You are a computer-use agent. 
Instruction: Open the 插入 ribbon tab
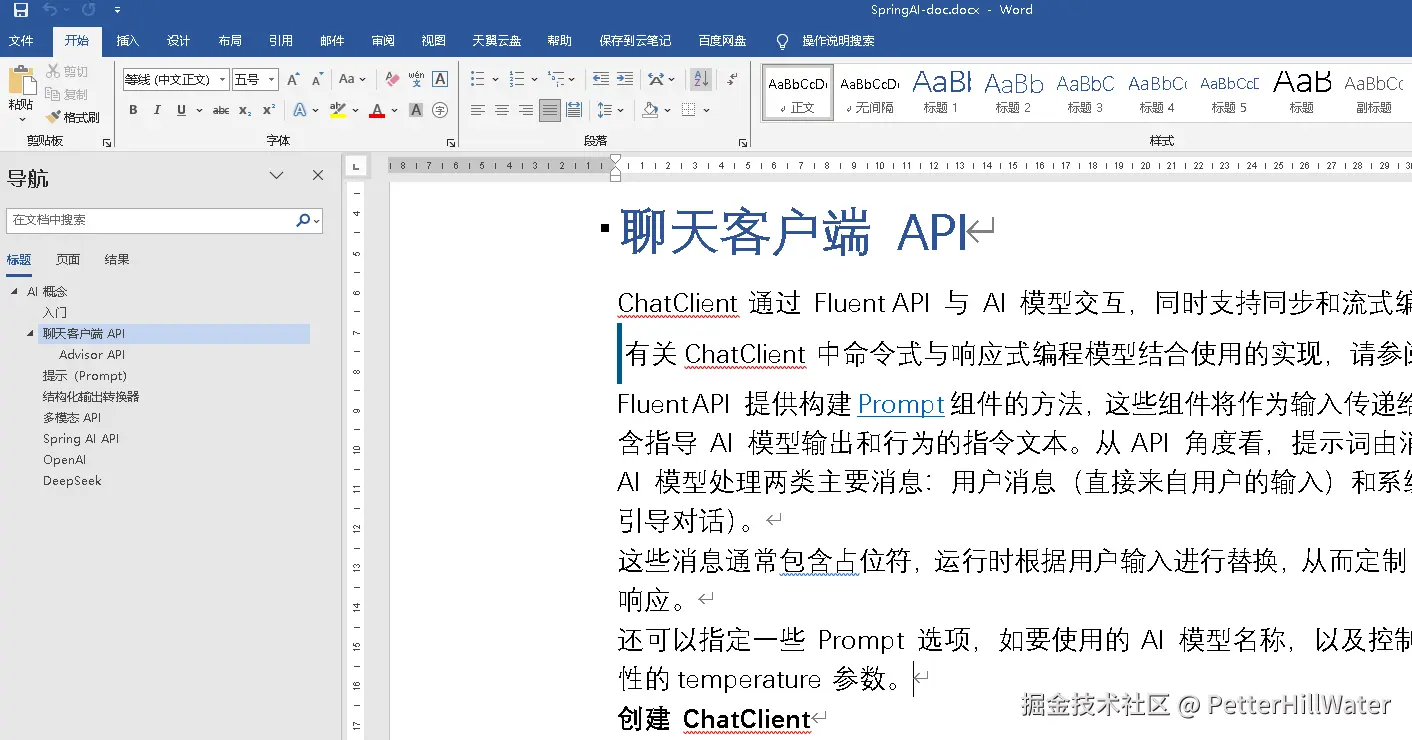(x=127, y=41)
